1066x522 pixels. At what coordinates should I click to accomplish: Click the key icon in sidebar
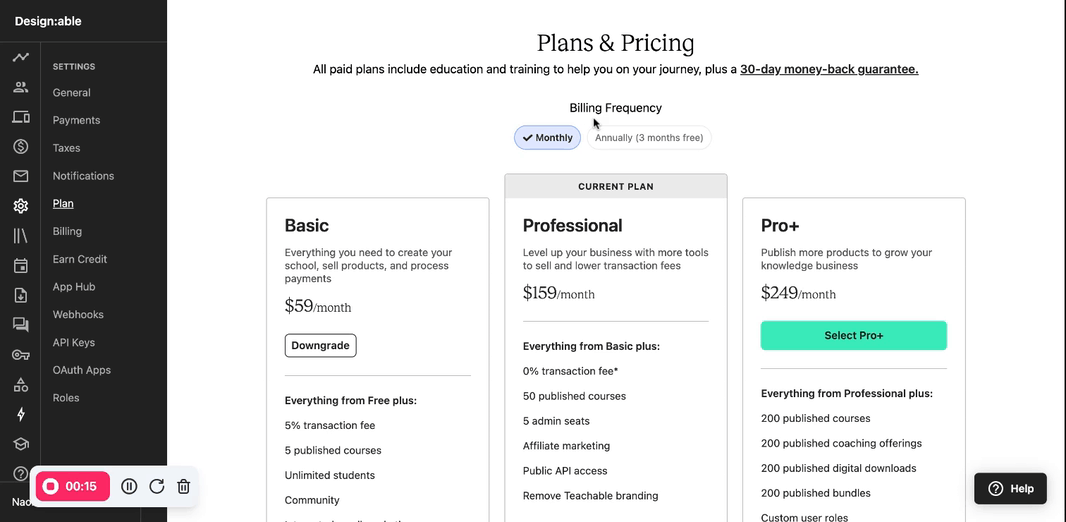tap(20, 355)
